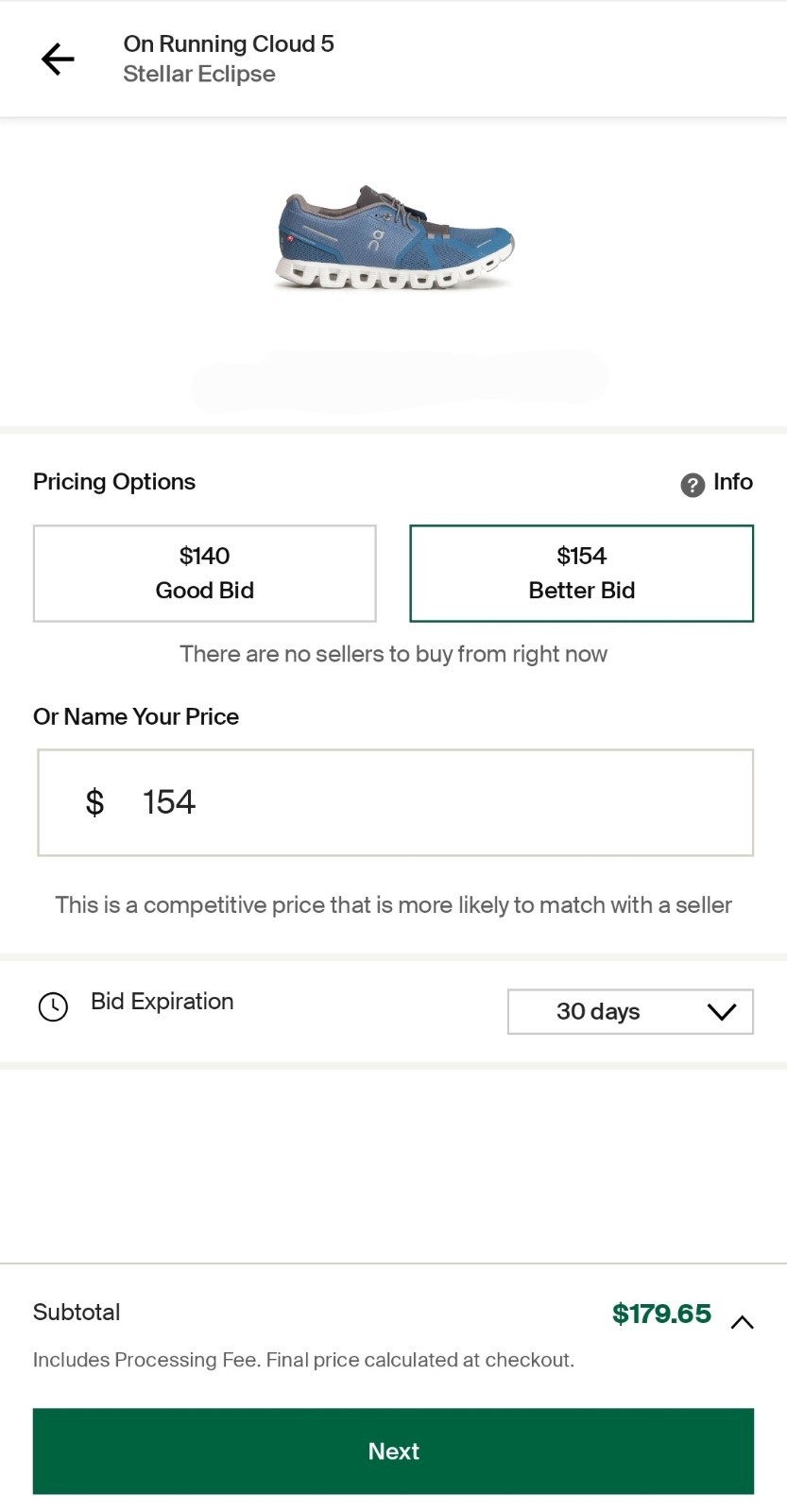Tap the blue Cloud 5 shoe image

(395, 238)
